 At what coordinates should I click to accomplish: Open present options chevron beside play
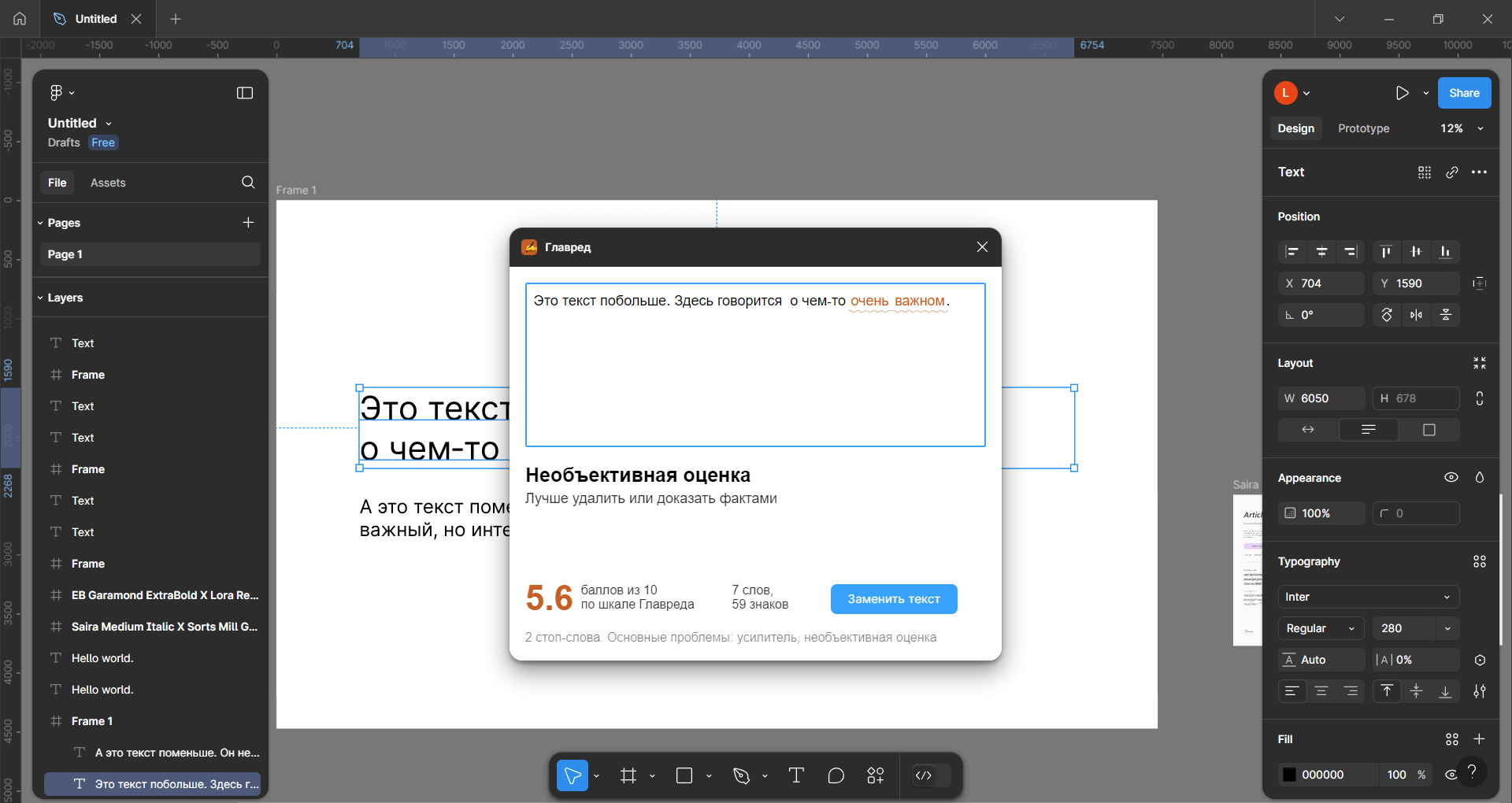(x=1425, y=93)
